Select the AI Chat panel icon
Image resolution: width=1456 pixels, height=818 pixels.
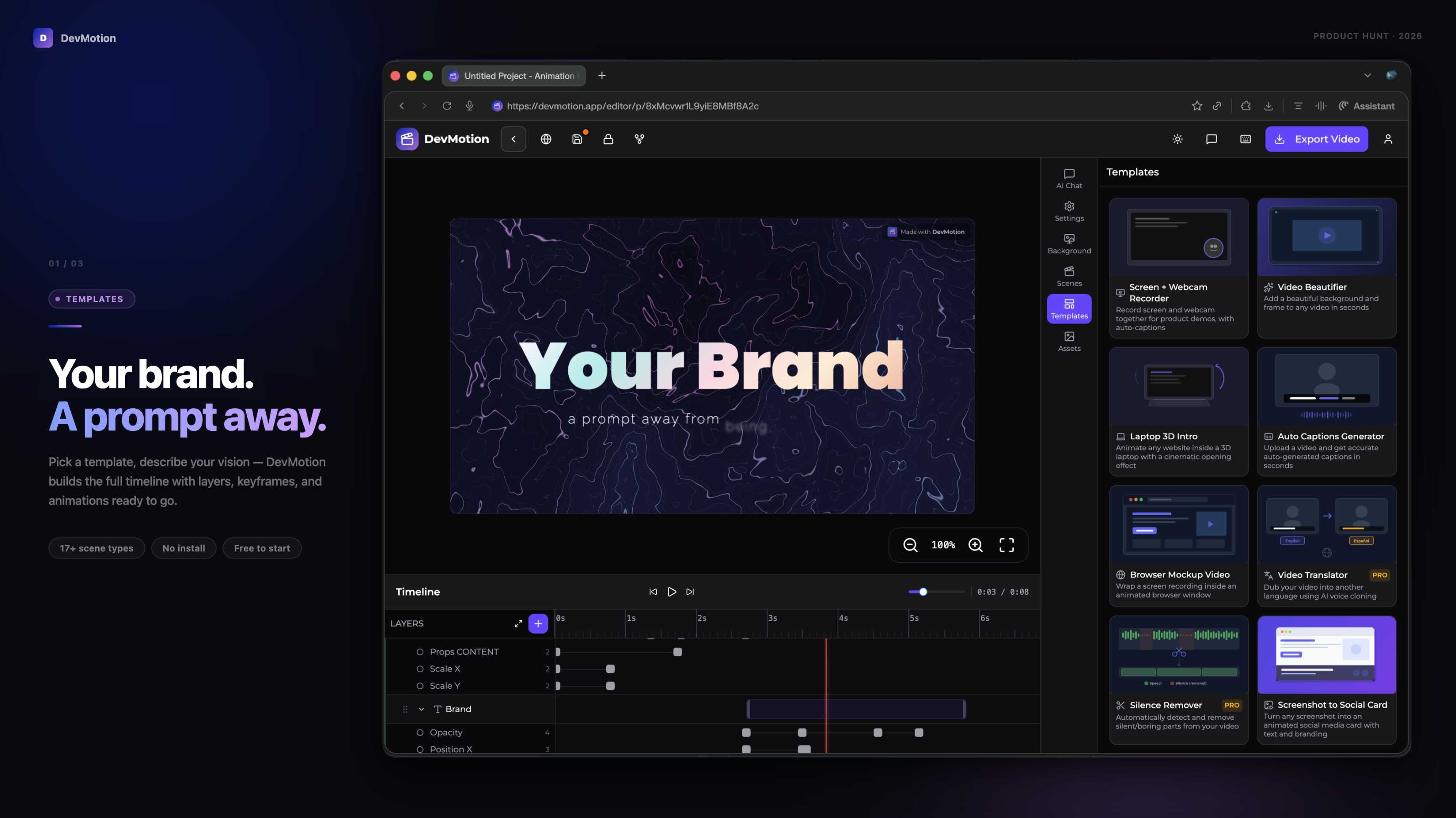[x=1069, y=178]
